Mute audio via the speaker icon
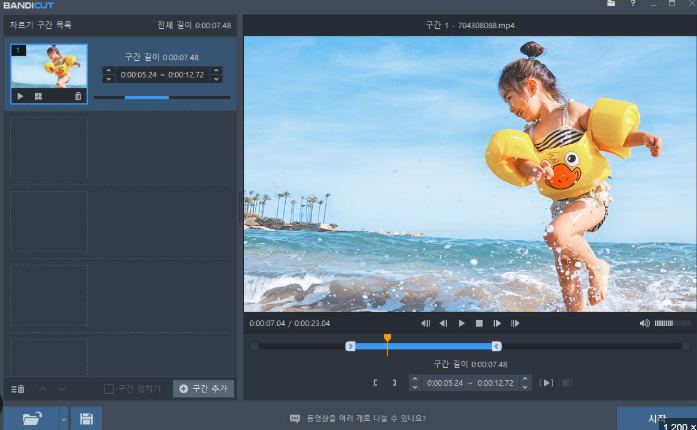The width and height of the screenshot is (697, 430). point(645,323)
